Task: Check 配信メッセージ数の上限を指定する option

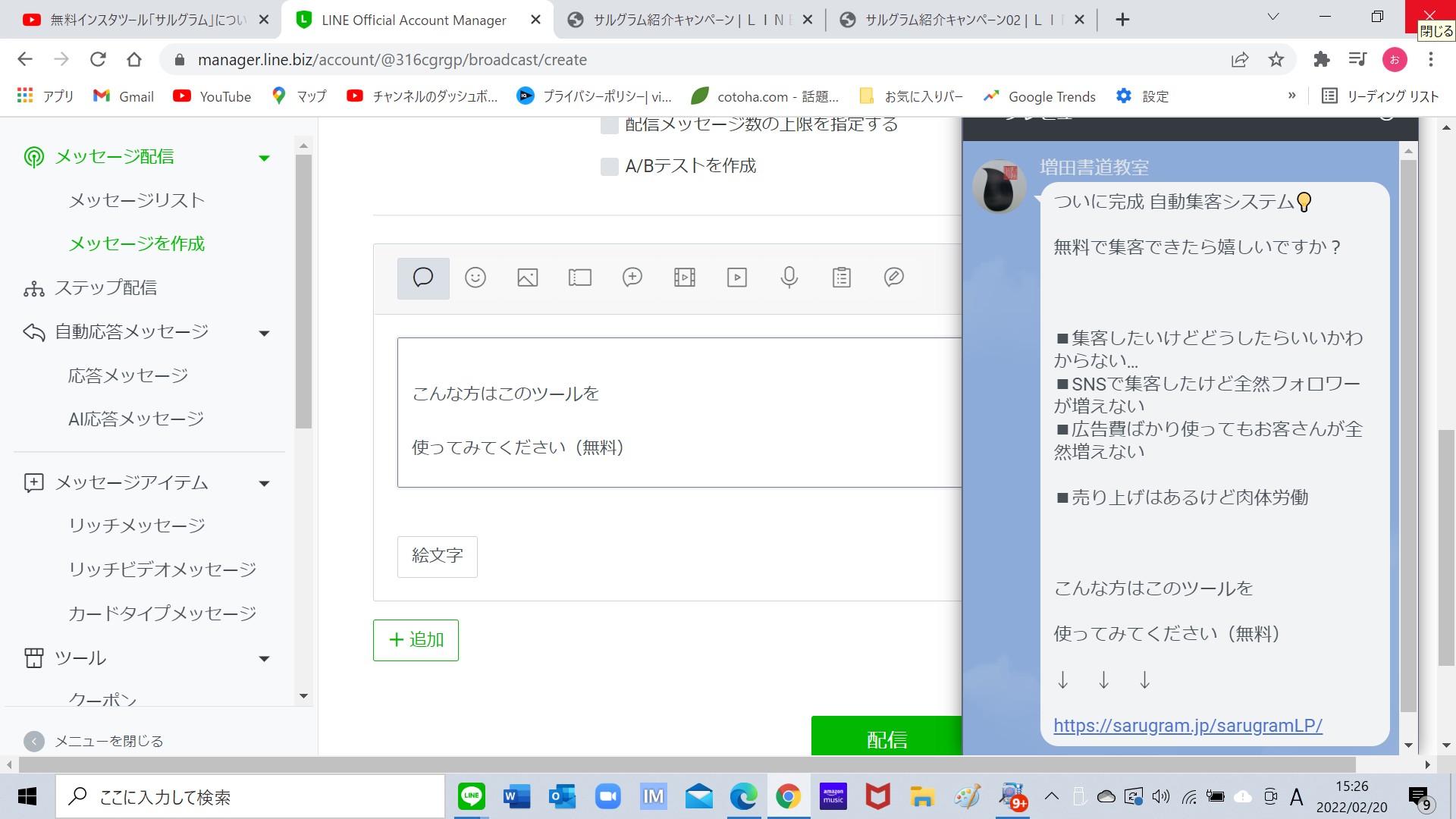Action: tap(610, 125)
